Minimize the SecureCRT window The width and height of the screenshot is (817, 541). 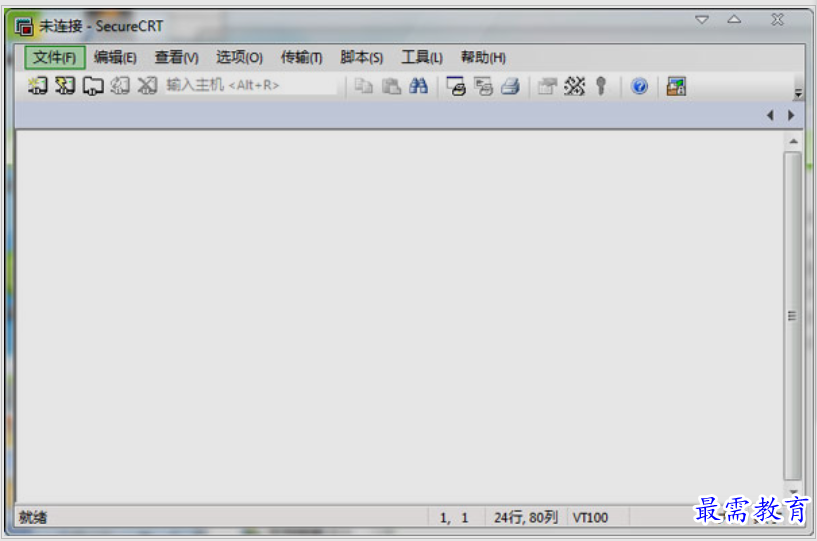702,20
